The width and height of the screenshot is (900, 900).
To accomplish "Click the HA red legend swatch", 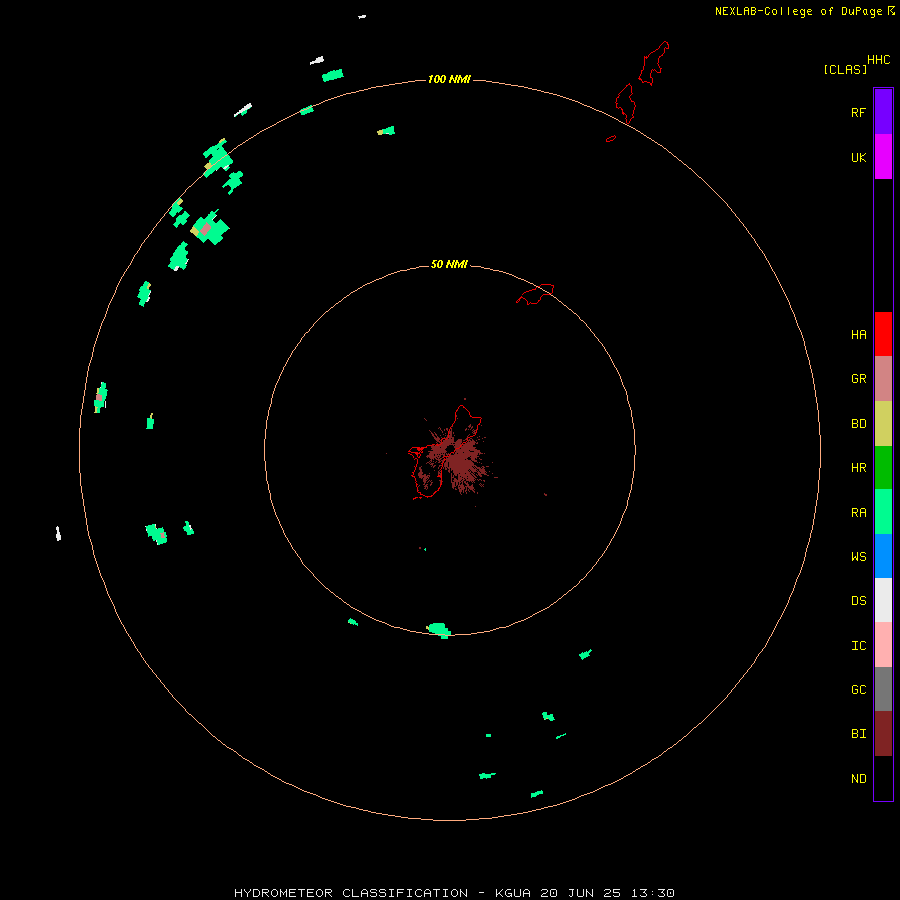I will 883,334.
